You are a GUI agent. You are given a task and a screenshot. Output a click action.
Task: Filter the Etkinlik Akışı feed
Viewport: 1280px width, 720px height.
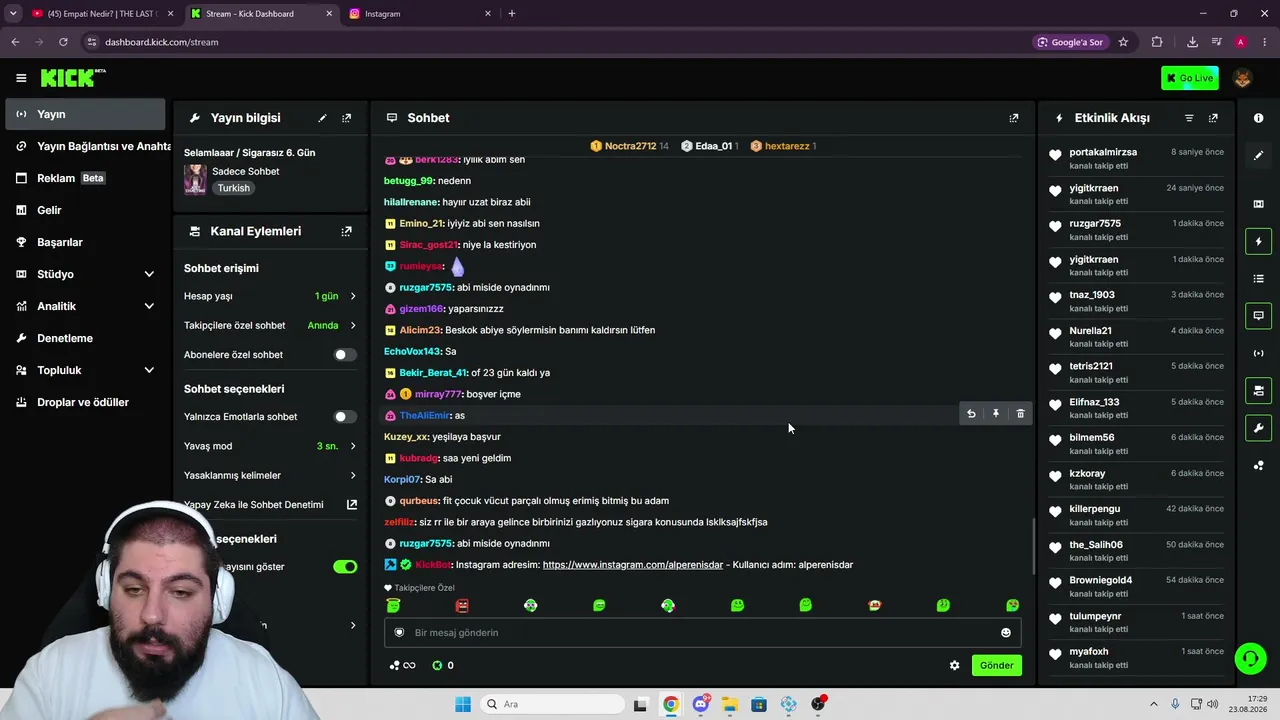(x=1189, y=118)
